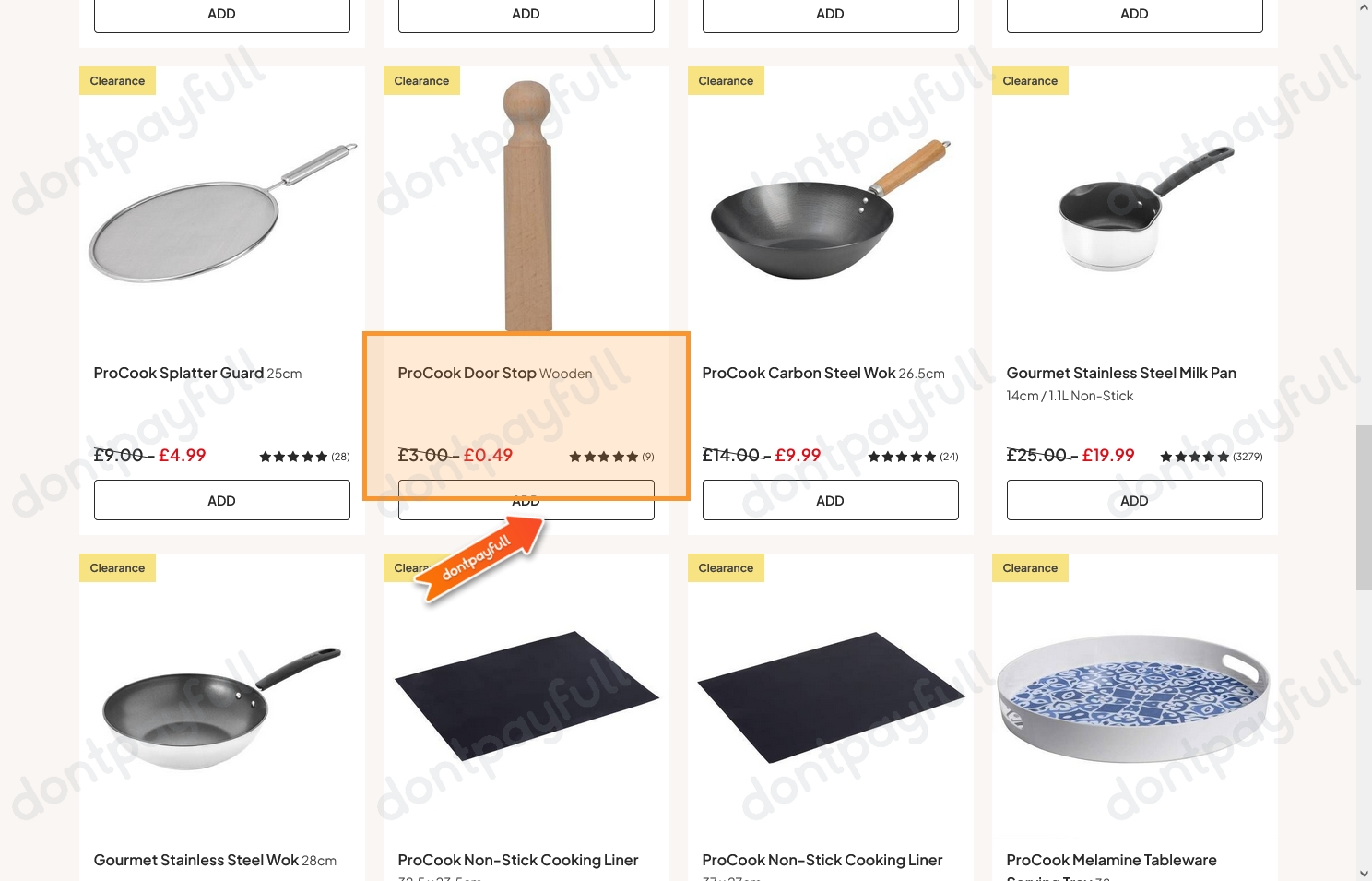This screenshot has width=1372, height=881.
Task: Click the vertical page scrollbar thumb
Action: [x=1364, y=508]
